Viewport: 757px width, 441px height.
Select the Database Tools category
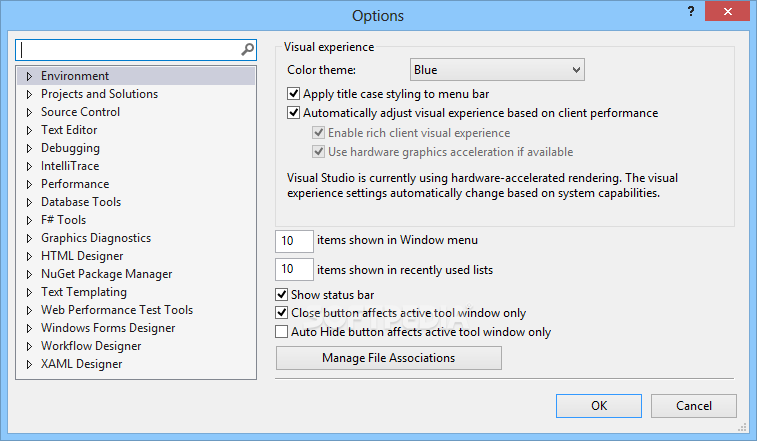pos(81,201)
